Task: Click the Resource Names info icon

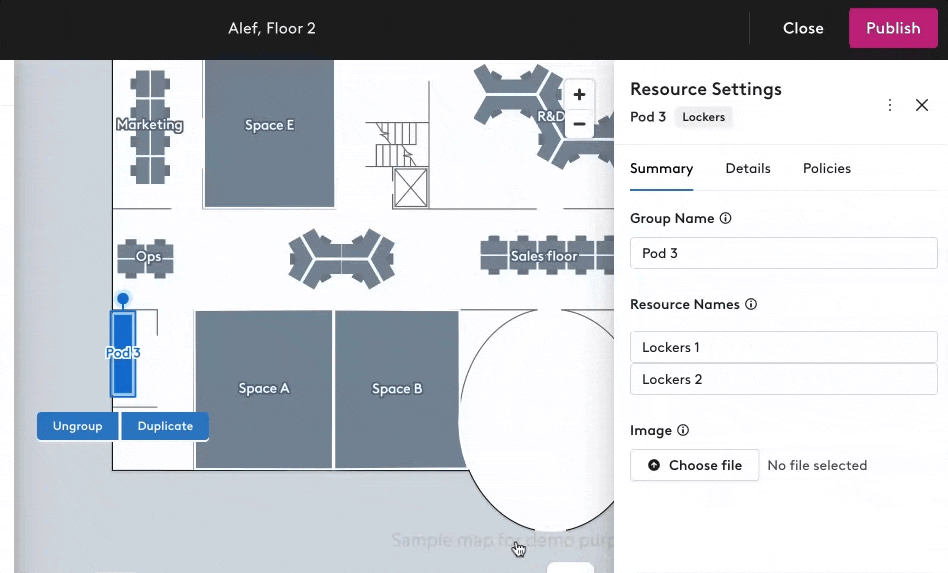Action: pyautogui.click(x=751, y=304)
